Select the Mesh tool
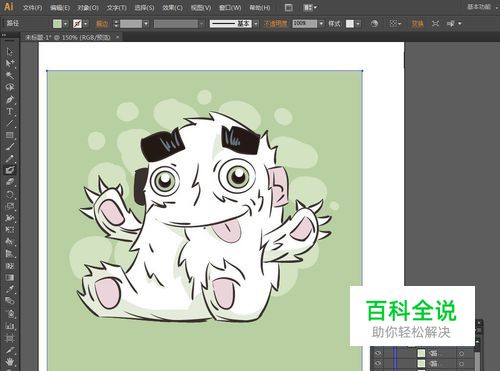 (x=9, y=266)
